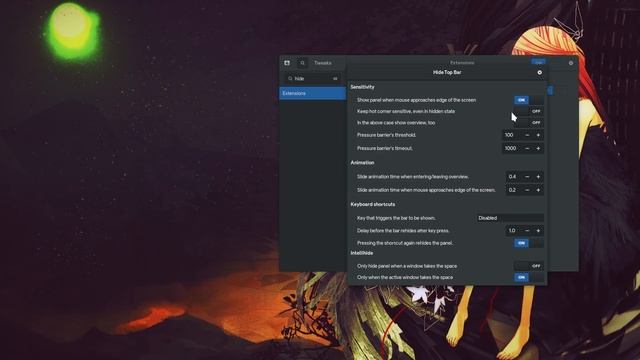Toggle the global Extensions switch in Tweaks headerbar

click(538, 62)
